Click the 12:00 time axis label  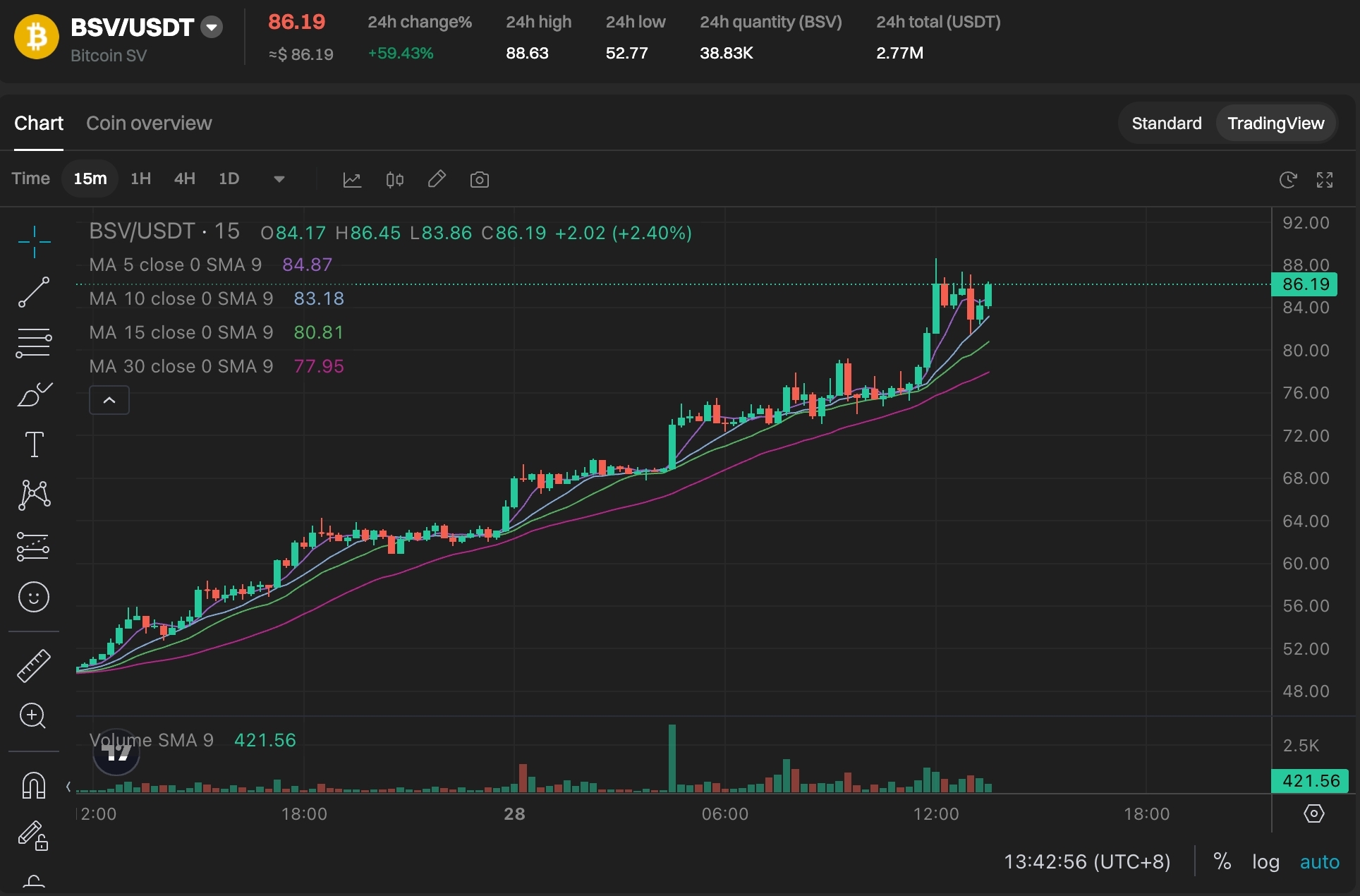click(x=936, y=814)
